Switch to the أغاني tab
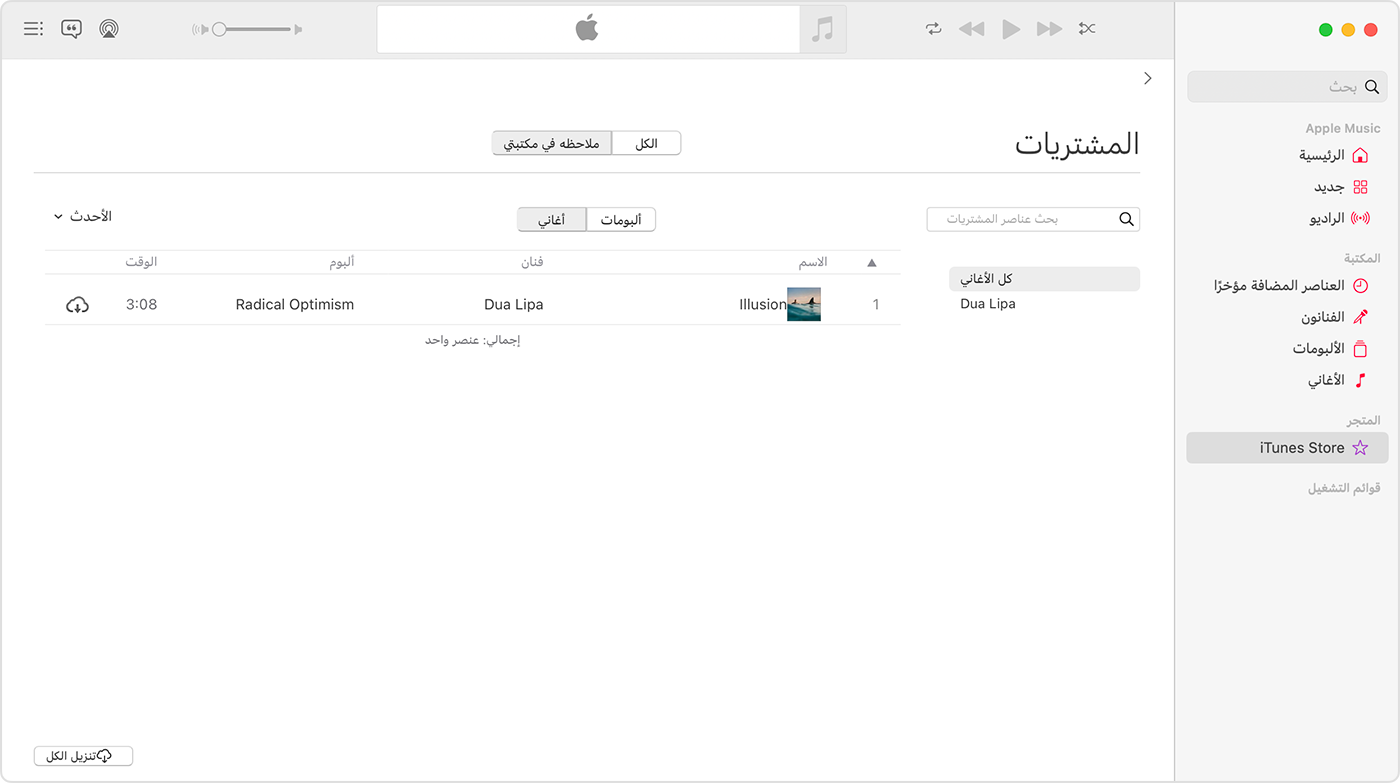 click(x=552, y=220)
